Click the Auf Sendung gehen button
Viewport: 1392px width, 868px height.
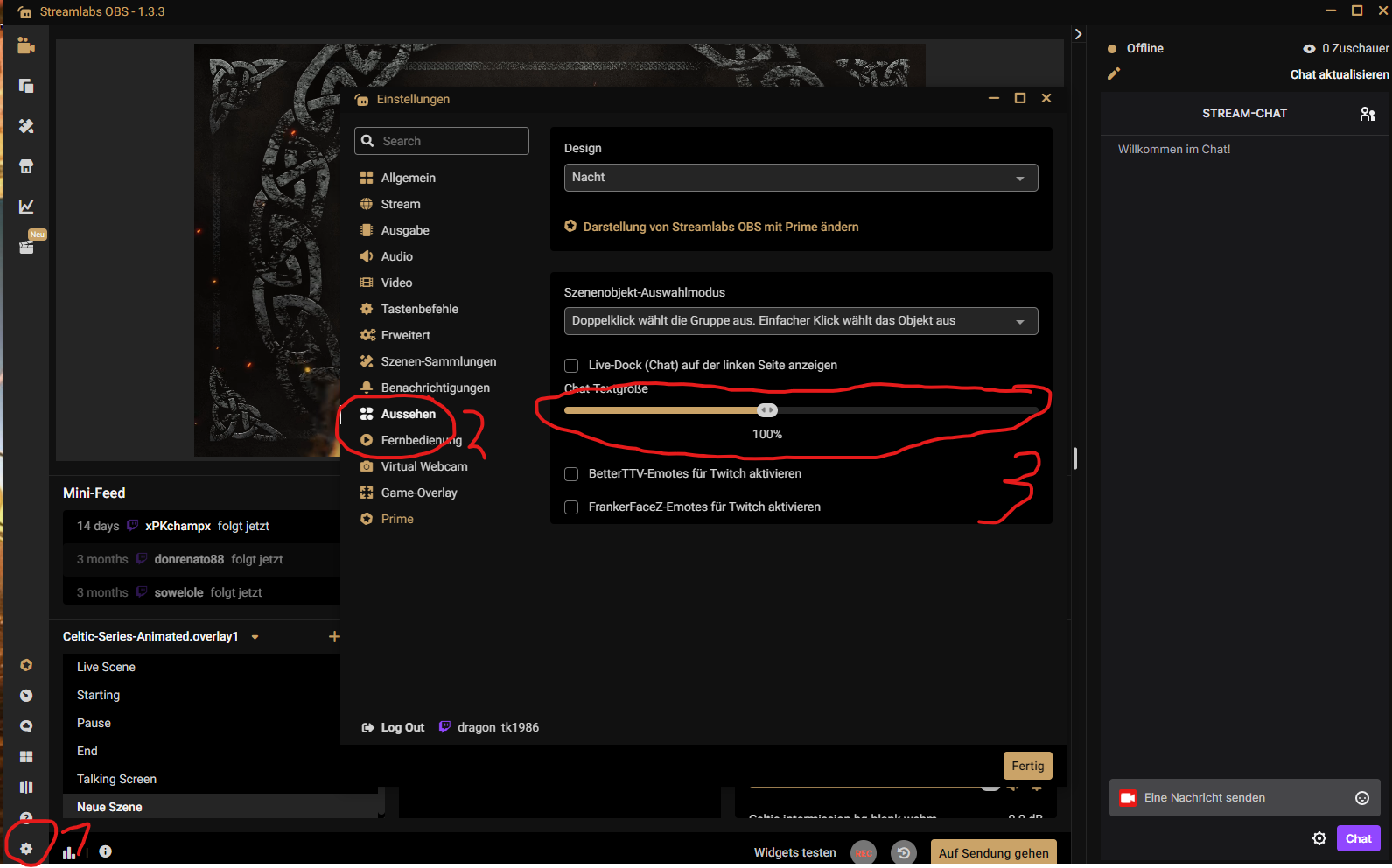tap(993, 853)
